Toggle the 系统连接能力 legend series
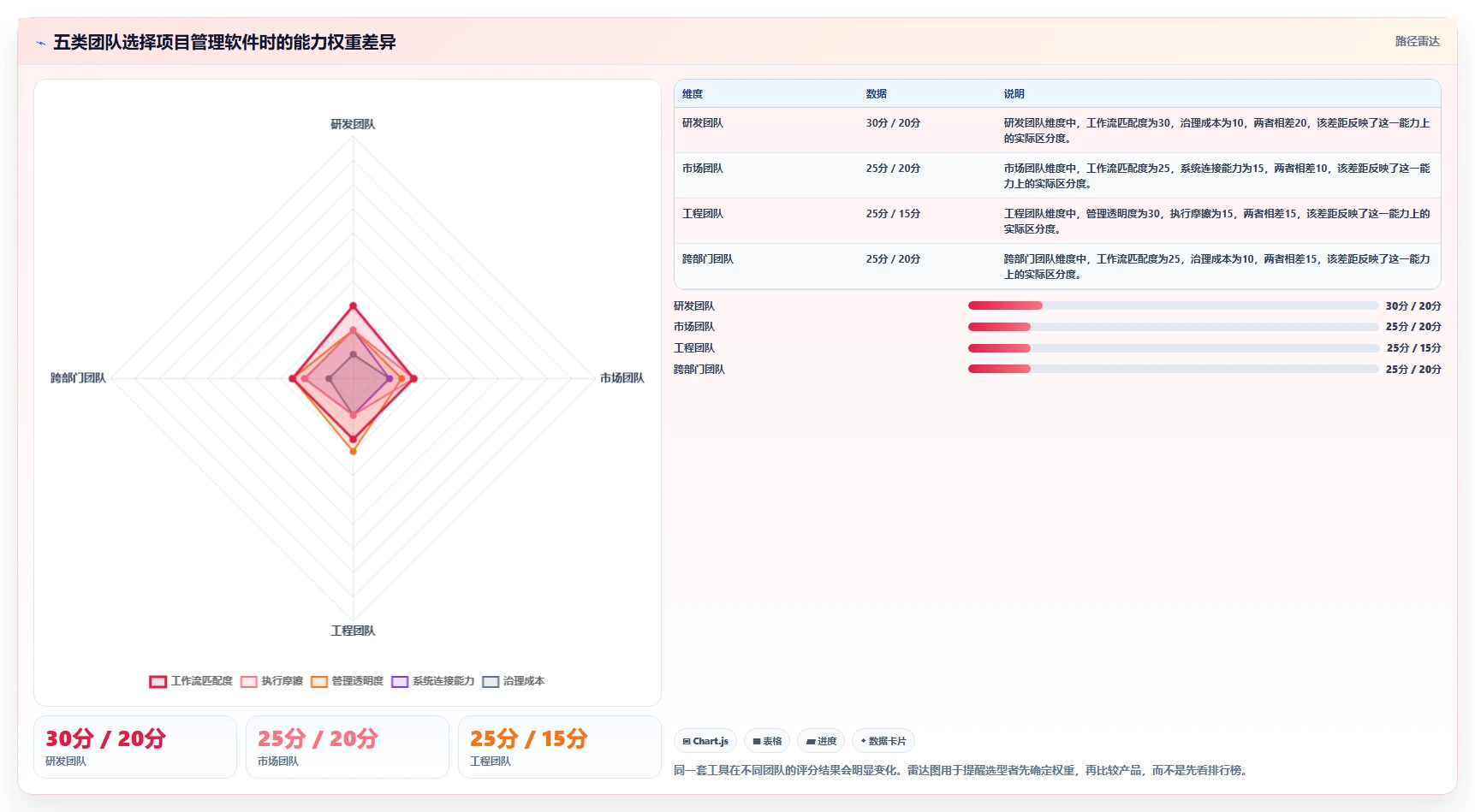The width and height of the screenshot is (1475, 812). pos(433,681)
